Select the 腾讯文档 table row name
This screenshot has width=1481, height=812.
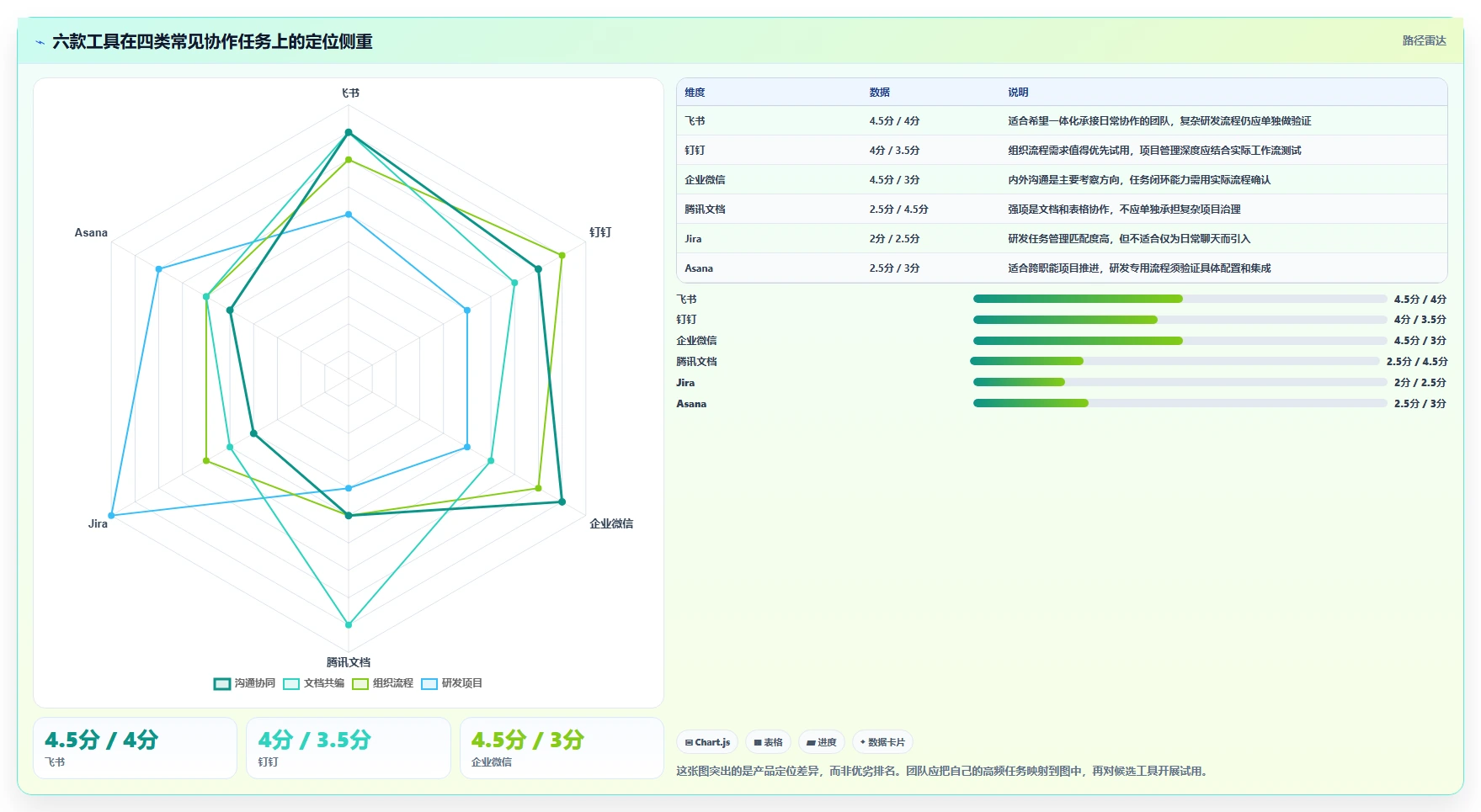pyautogui.click(x=705, y=209)
